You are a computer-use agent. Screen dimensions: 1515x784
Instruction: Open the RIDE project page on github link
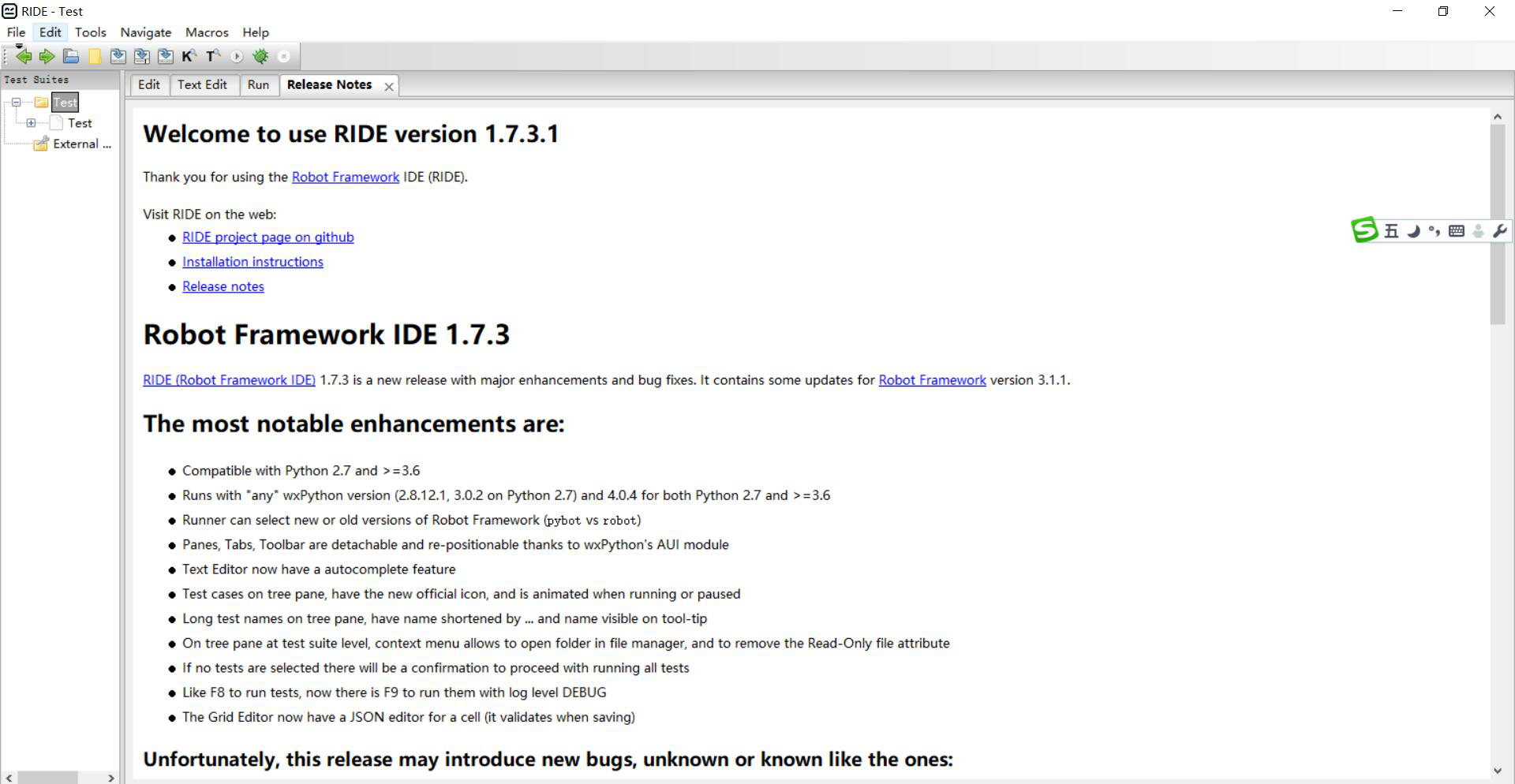point(268,237)
